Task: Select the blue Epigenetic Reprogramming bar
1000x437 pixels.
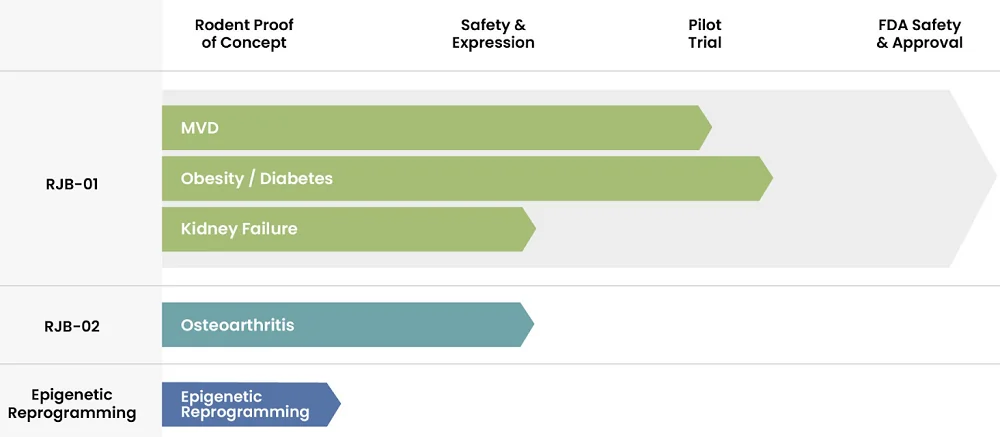Action: (x=251, y=404)
